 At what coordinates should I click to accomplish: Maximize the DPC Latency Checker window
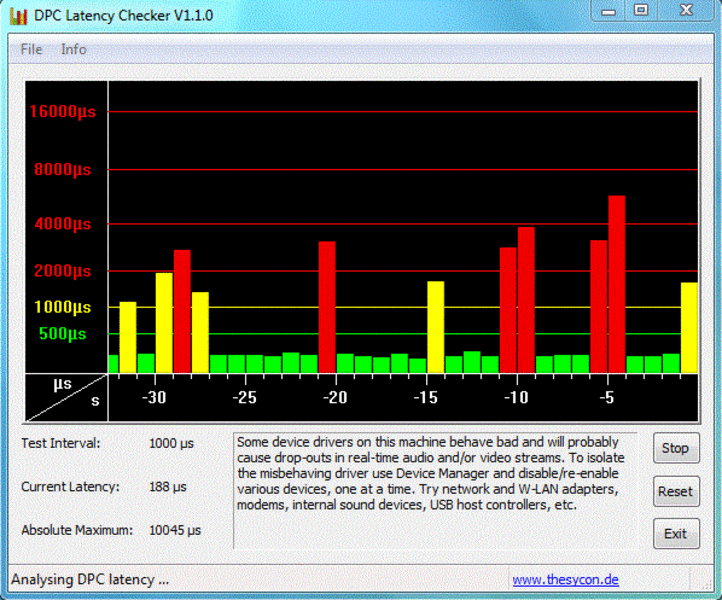pos(641,10)
